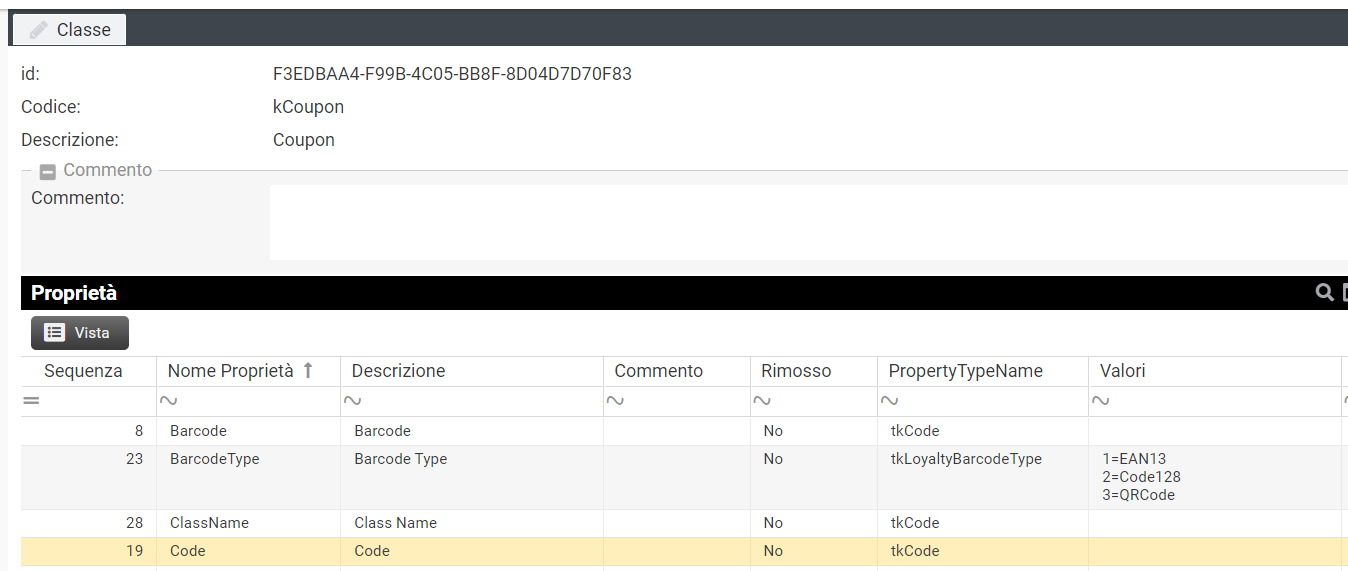Open filter operator for Valori column

1100,401
